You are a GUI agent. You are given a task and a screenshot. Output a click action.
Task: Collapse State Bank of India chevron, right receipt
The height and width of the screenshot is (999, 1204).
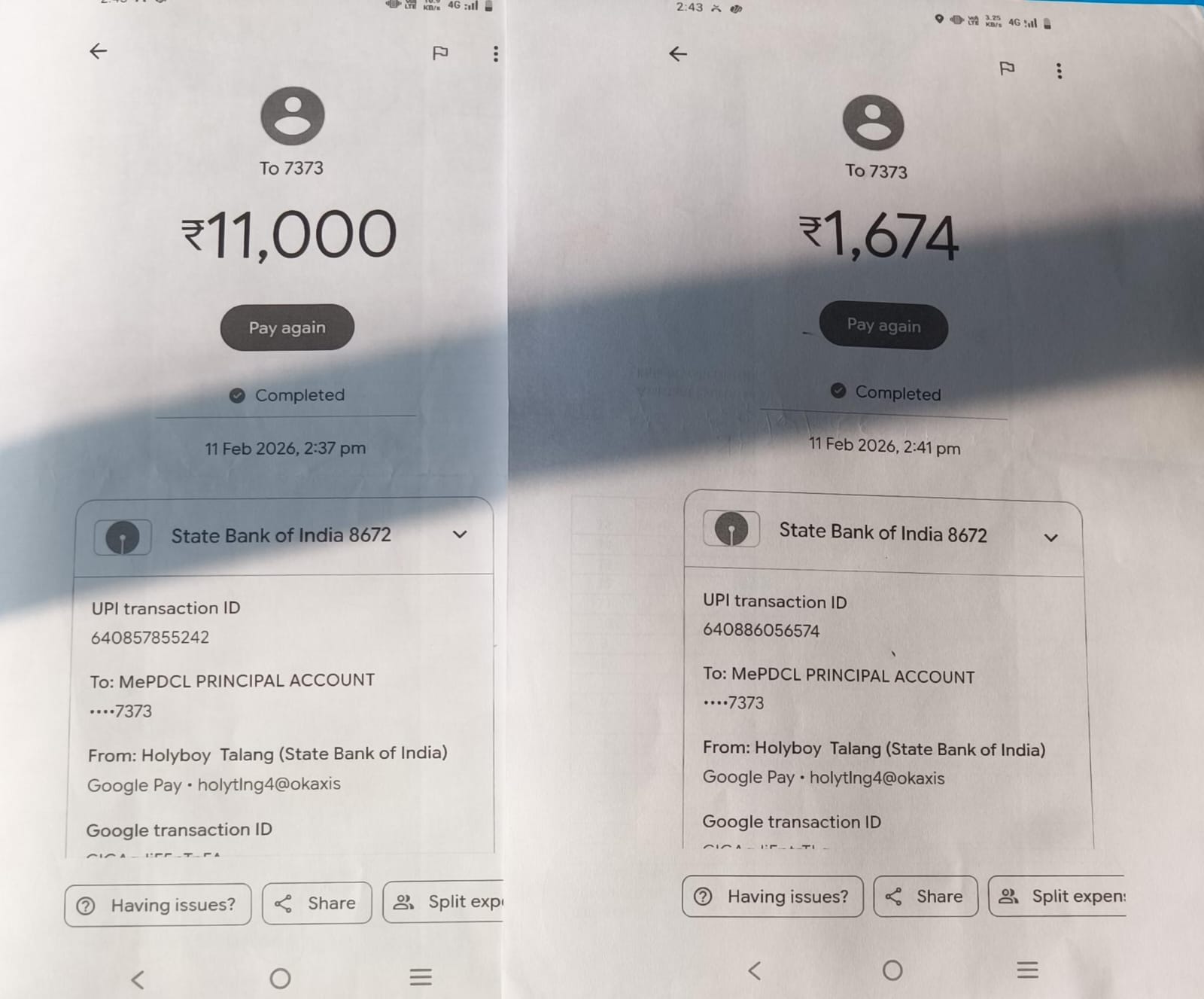pyautogui.click(x=1051, y=538)
